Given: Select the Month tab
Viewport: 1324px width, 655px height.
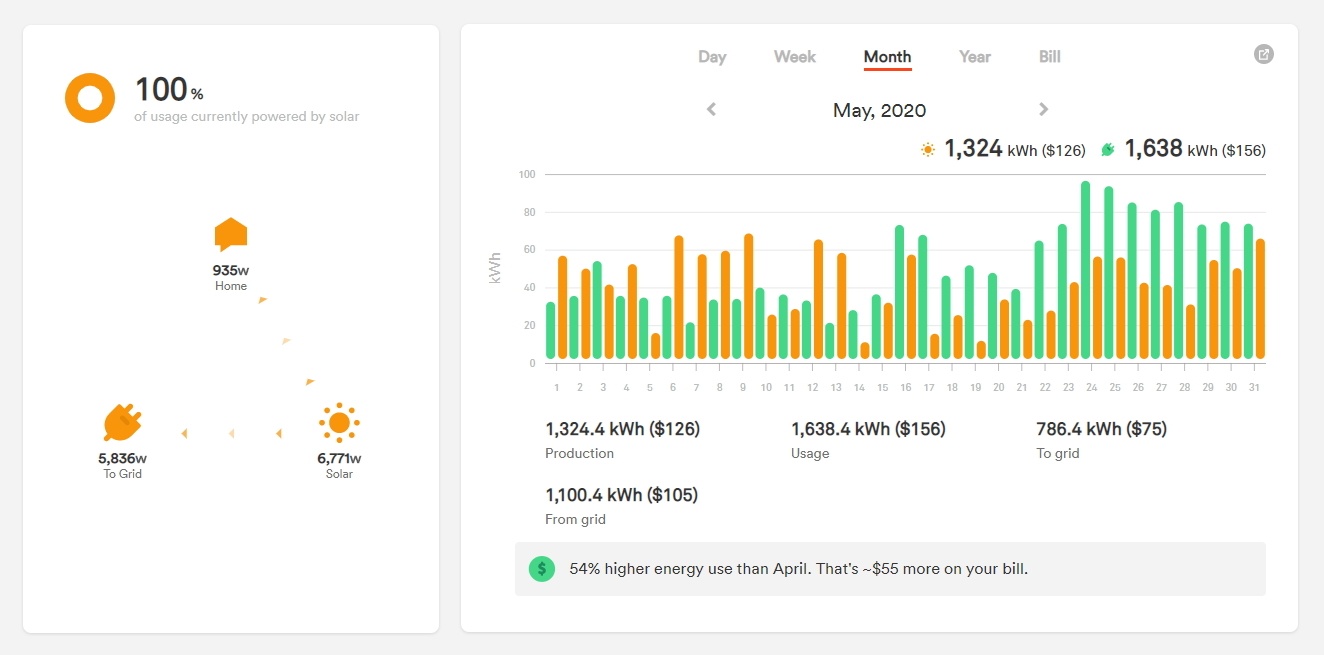Looking at the screenshot, I should 887,57.
